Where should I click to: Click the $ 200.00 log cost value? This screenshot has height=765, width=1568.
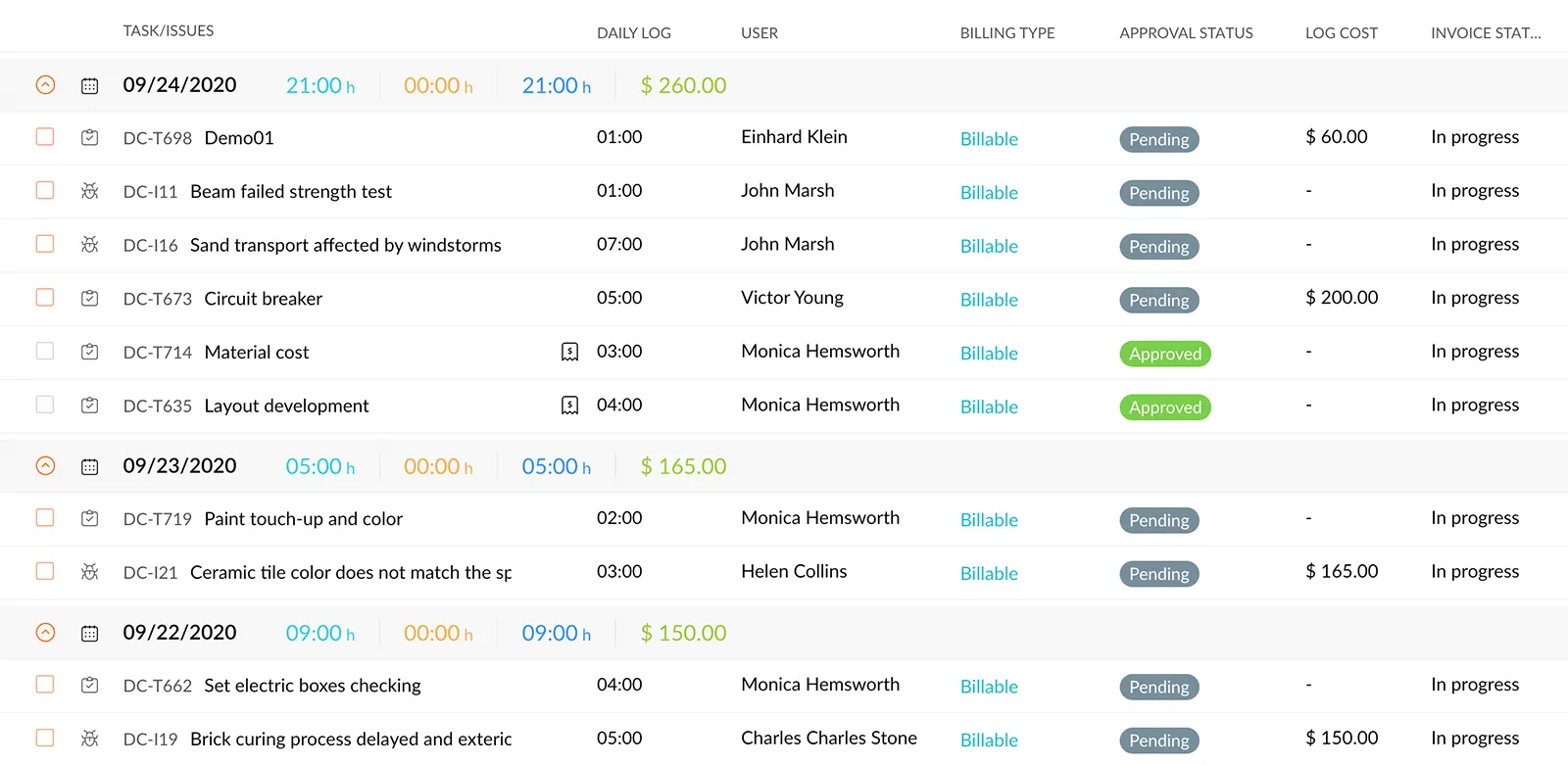1342,298
